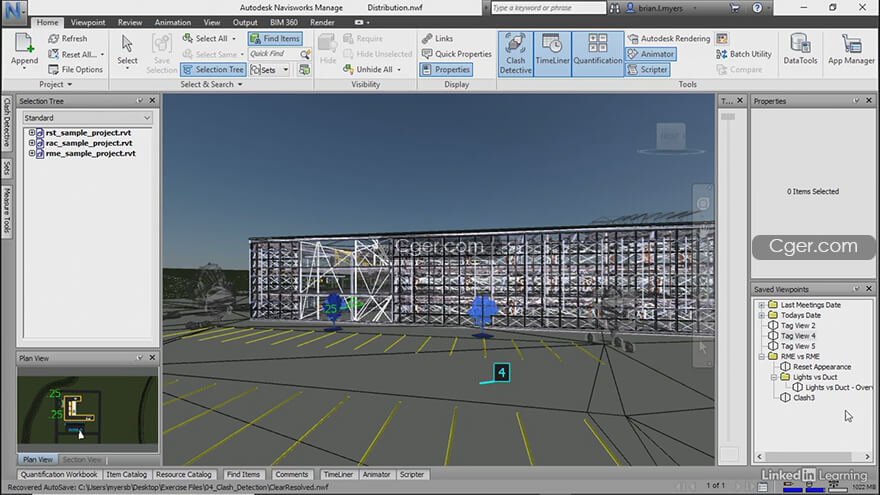Click the keyword search field
The height and width of the screenshot is (495, 880).
click(x=548, y=8)
